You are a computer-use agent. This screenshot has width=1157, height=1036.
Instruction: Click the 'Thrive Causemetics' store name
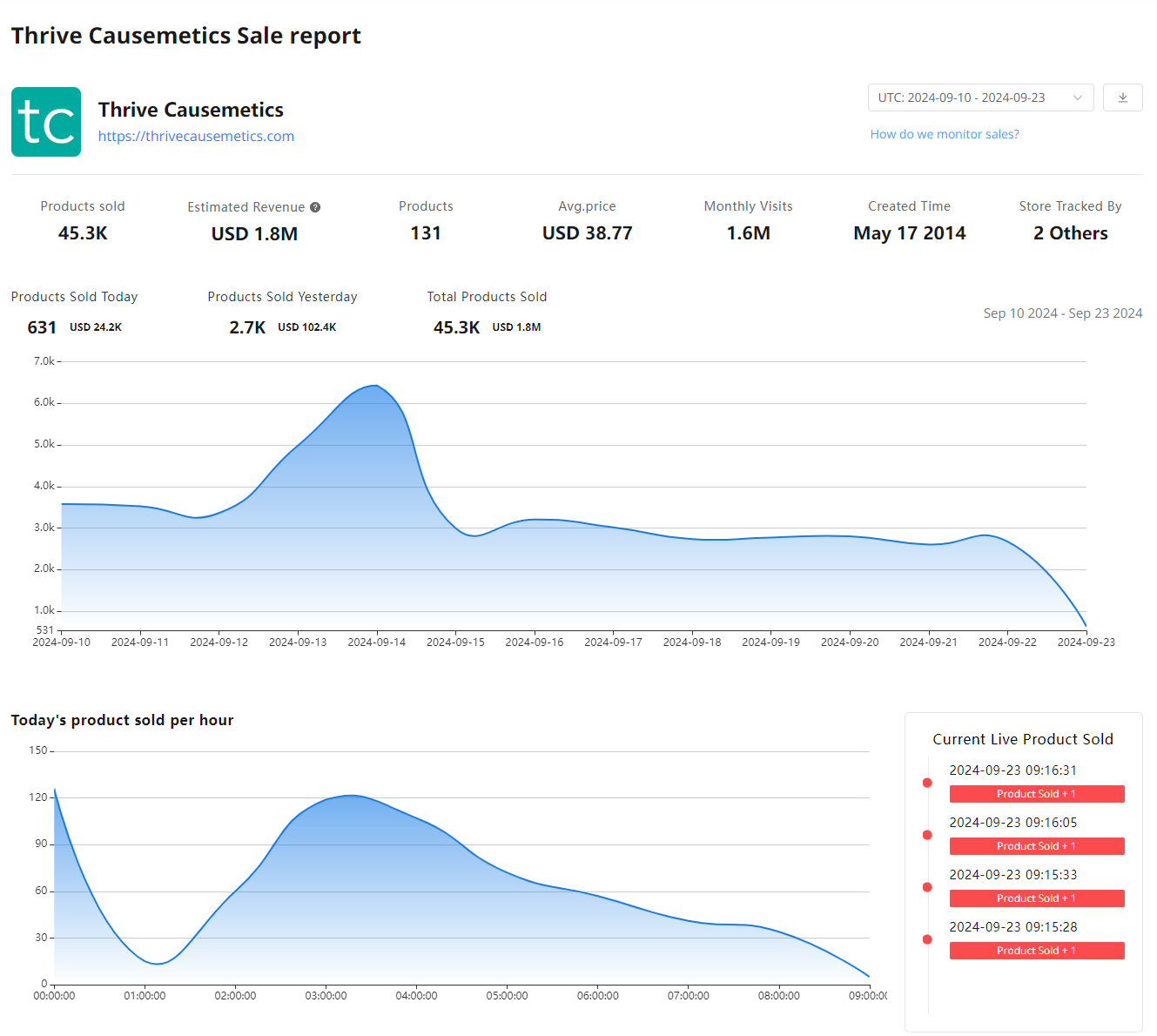(191, 110)
